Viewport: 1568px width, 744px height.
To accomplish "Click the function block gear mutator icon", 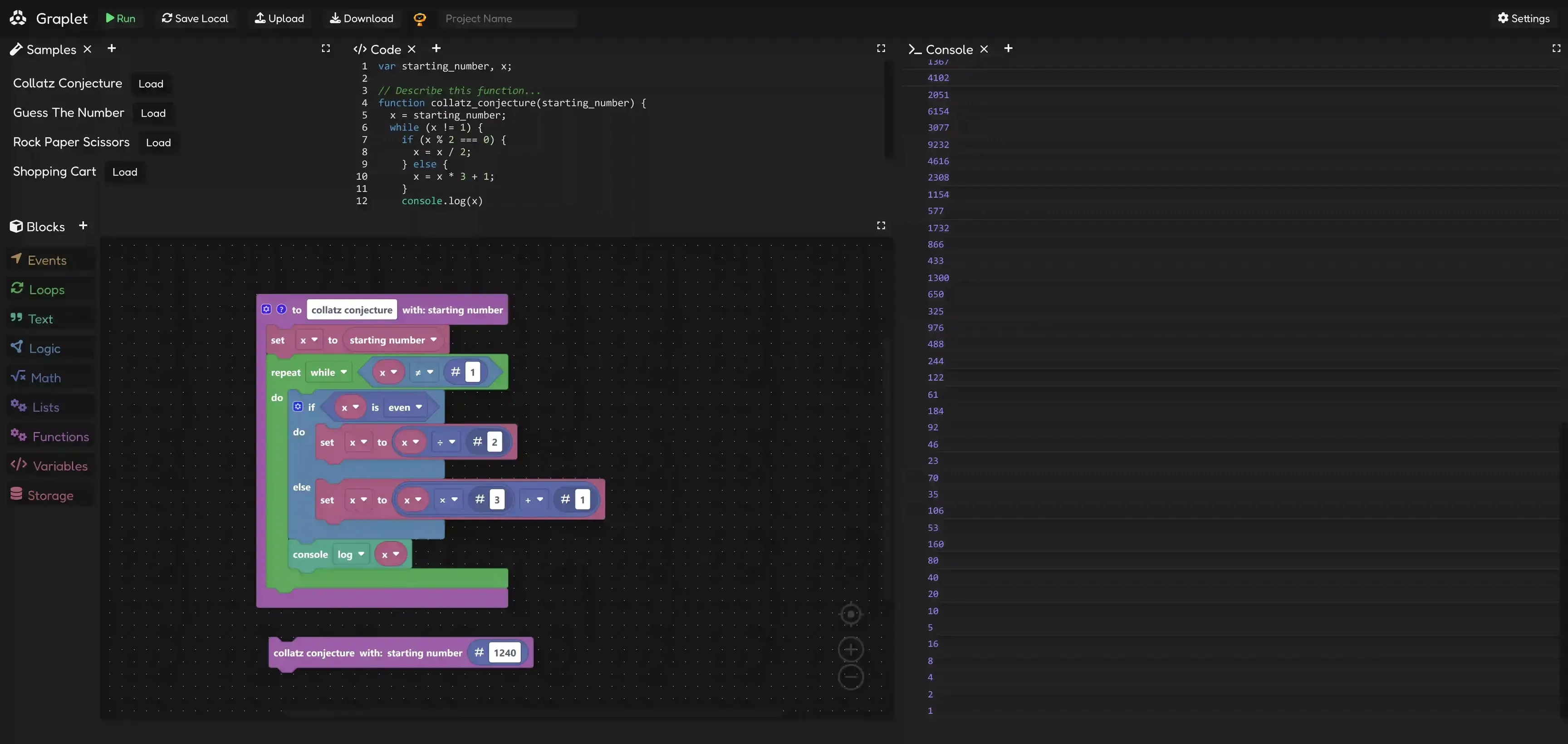I will tap(266, 309).
